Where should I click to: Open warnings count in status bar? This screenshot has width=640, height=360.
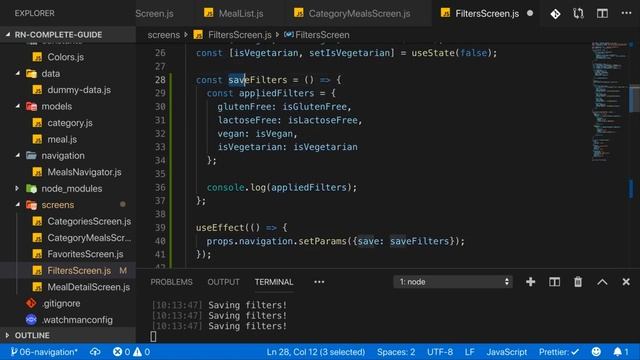coord(142,352)
